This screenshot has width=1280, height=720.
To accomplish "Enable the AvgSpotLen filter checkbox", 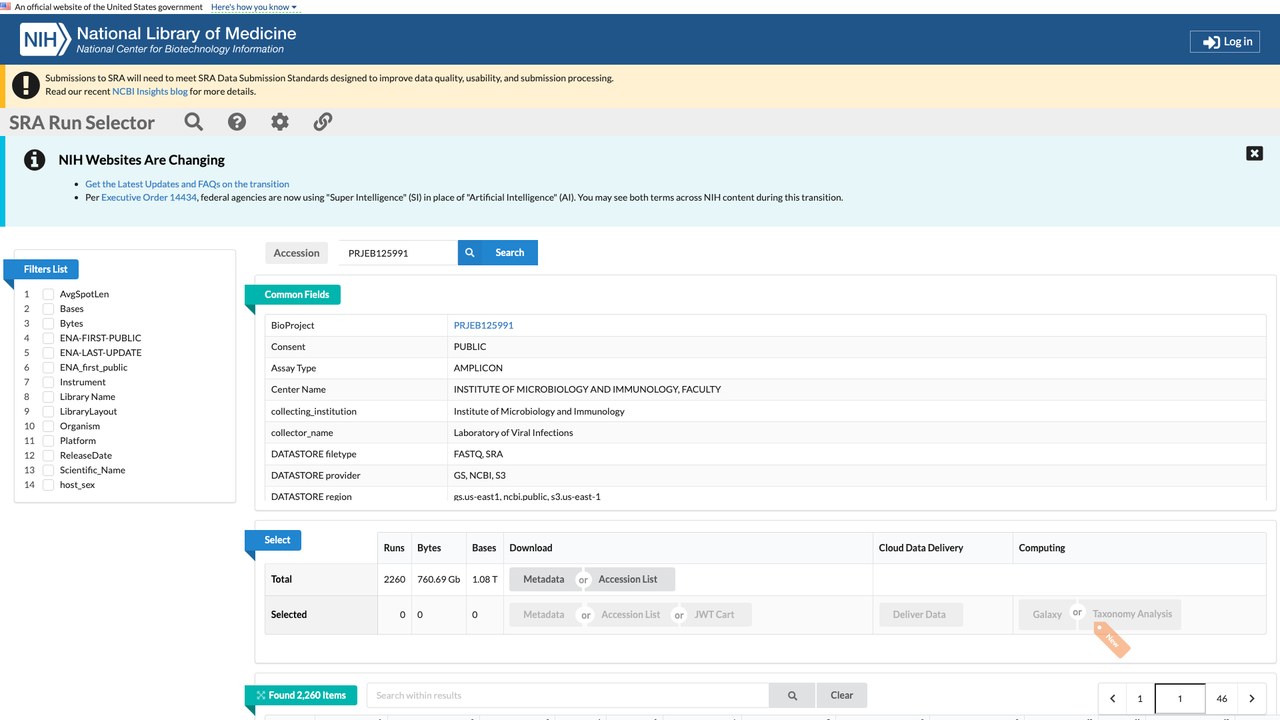I will click(48, 294).
